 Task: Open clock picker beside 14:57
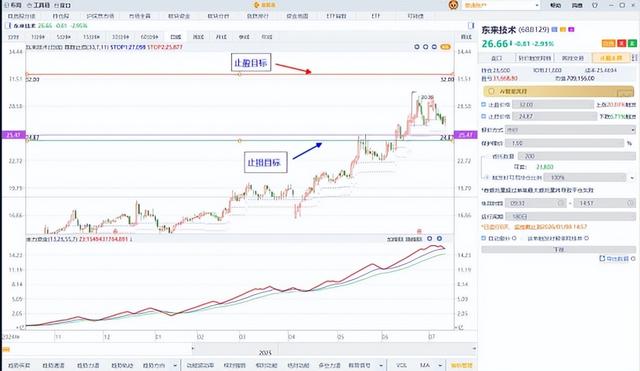[629, 203]
